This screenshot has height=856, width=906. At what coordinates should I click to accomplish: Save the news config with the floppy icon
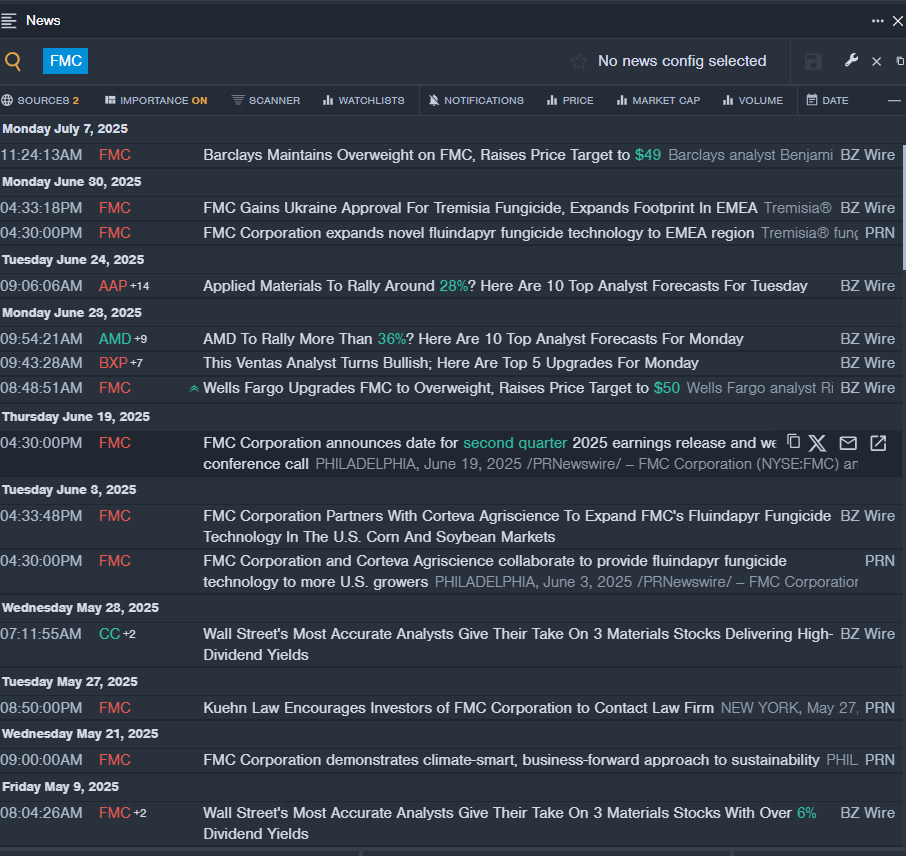(813, 61)
